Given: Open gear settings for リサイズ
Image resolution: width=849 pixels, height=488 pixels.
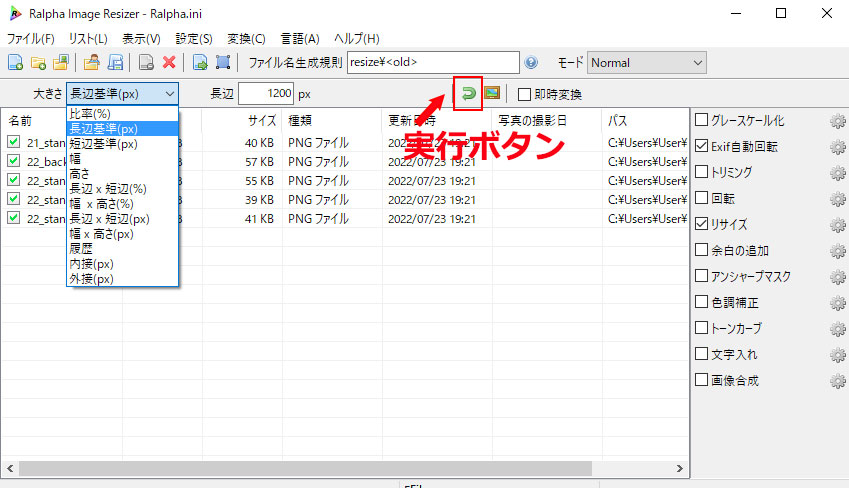Looking at the screenshot, I should click(x=838, y=225).
